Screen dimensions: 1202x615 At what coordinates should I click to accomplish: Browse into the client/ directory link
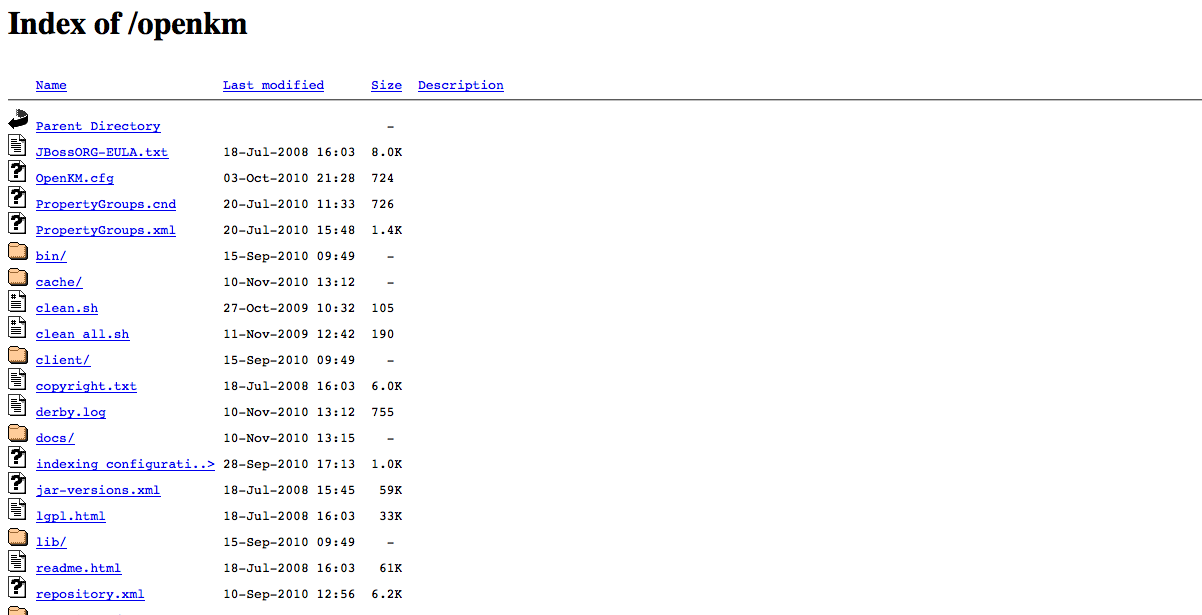pos(63,360)
